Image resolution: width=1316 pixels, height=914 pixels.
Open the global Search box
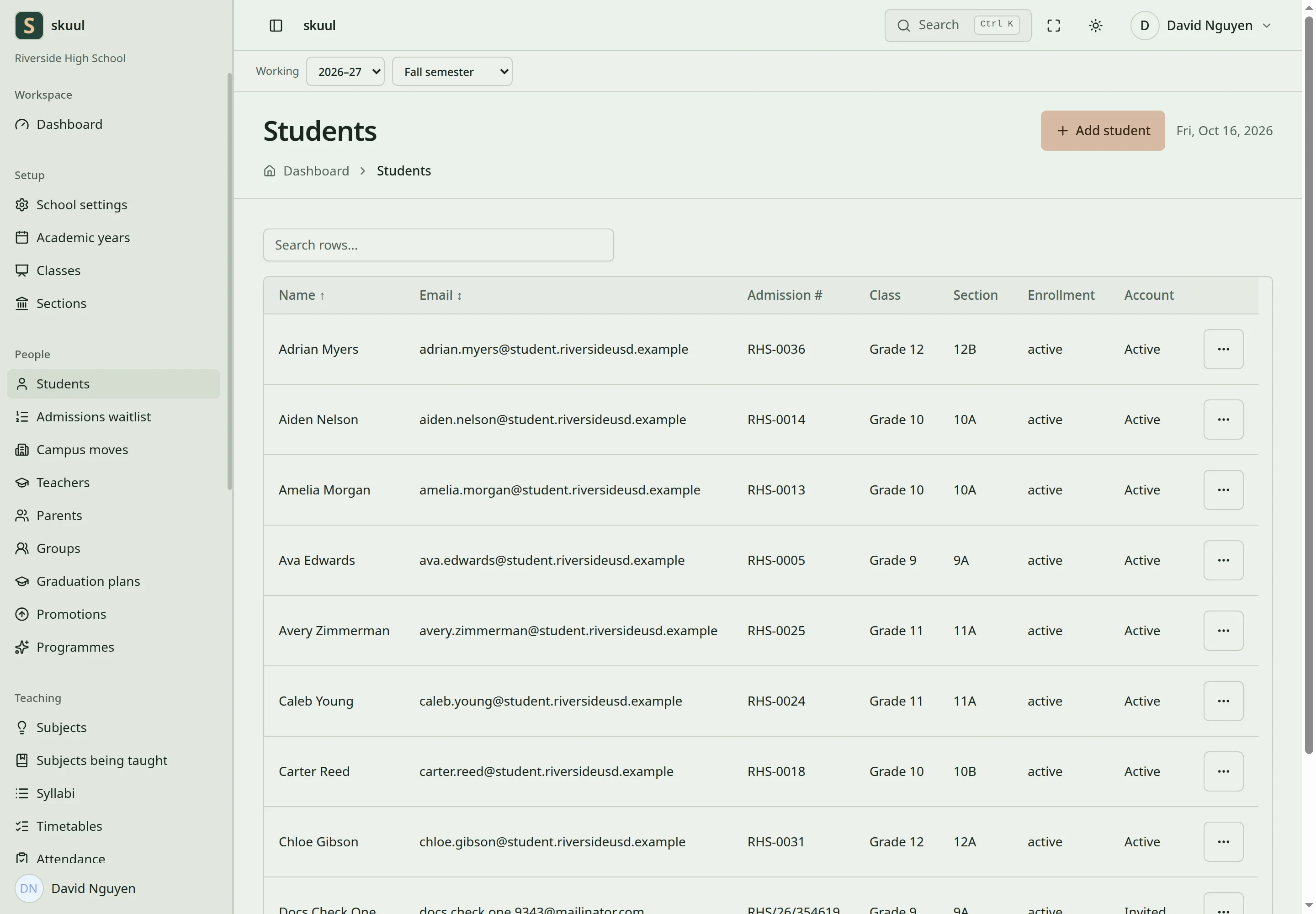click(x=957, y=25)
